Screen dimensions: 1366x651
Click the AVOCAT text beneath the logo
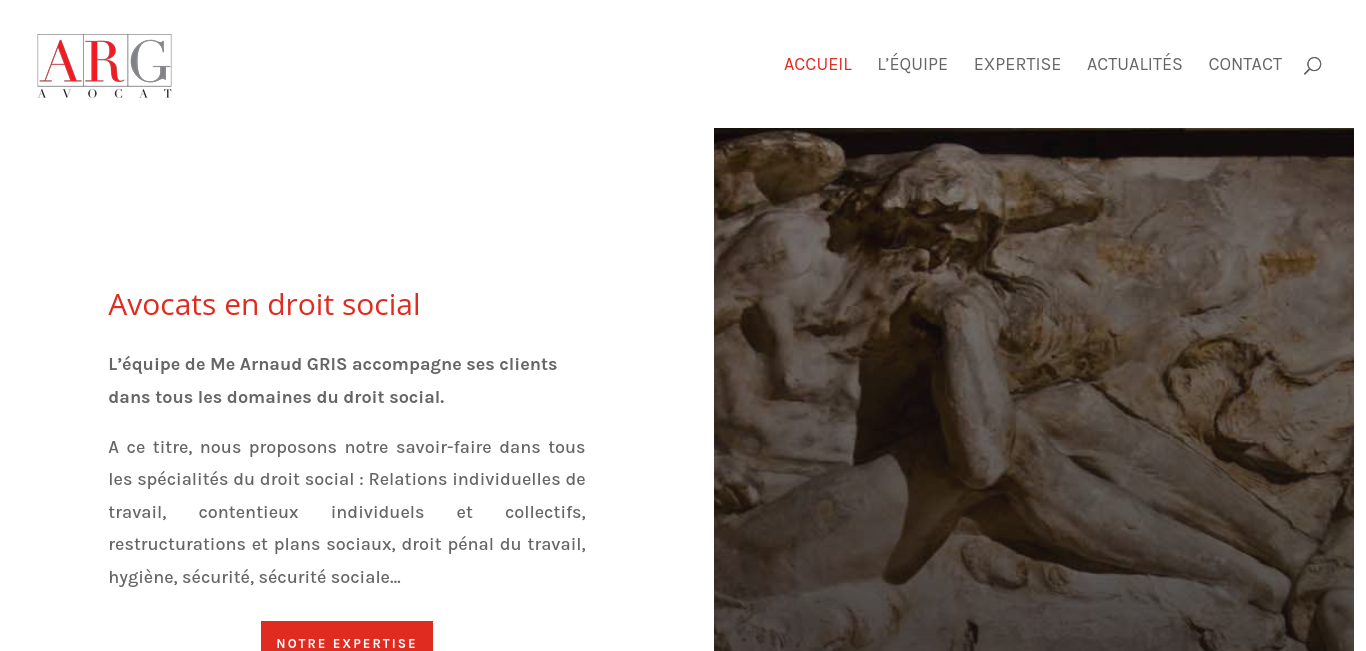point(105,93)
